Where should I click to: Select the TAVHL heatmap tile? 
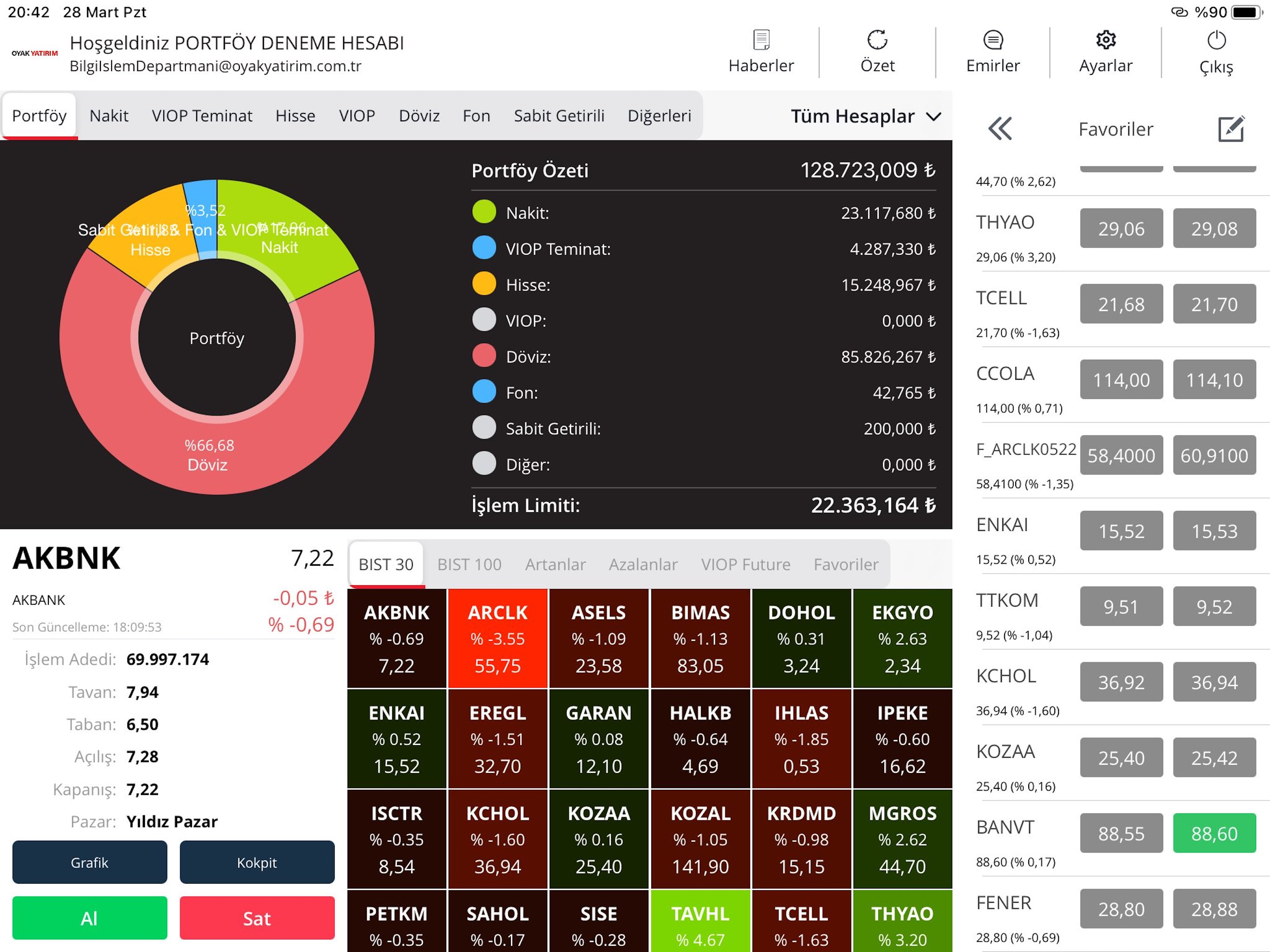click(x=701, y=921)
